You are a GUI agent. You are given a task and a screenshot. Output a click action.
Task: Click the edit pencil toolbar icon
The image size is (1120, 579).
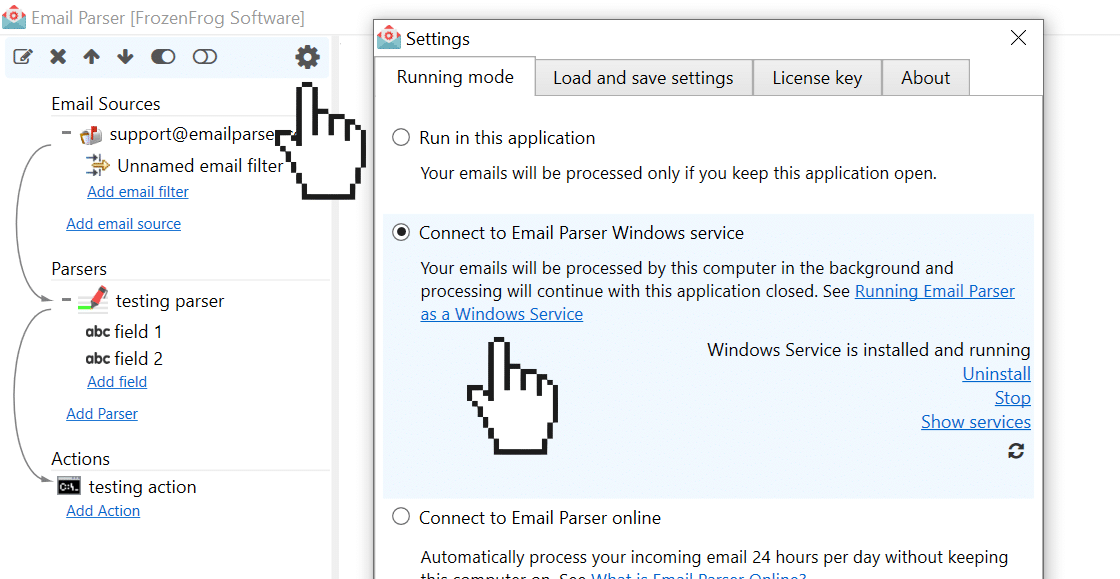[24, 56]
